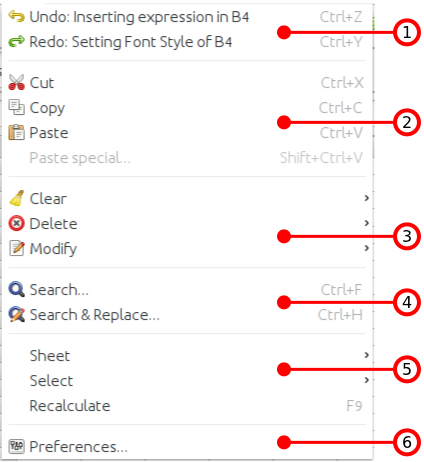Image resolution: width=424 pixels, height=462 pixels.
Task: Click the Search & Replace icon
Action: (x=16, y=314)
